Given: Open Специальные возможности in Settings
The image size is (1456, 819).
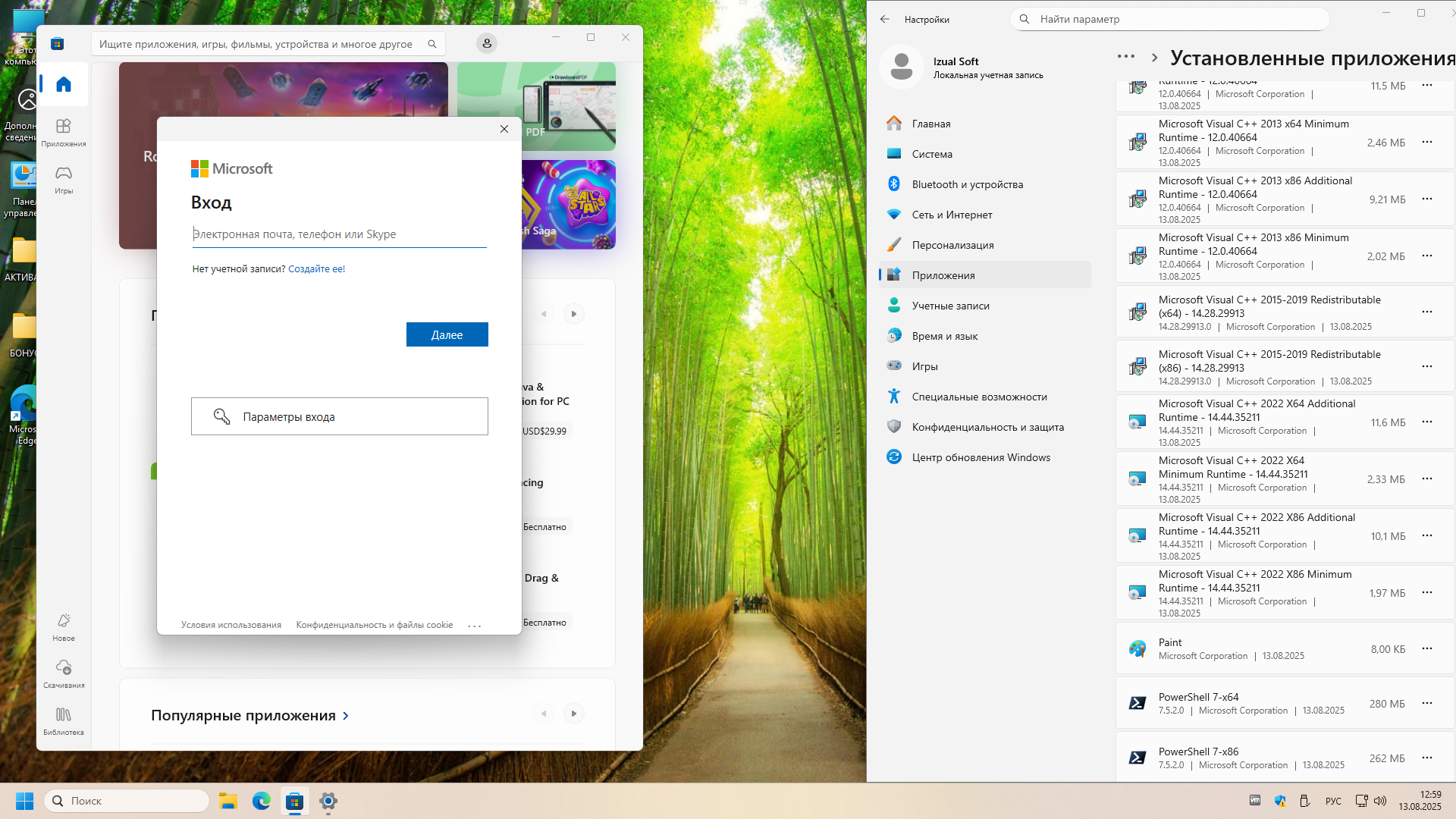Looking at the screenshot, I should (x=984, y=397).
